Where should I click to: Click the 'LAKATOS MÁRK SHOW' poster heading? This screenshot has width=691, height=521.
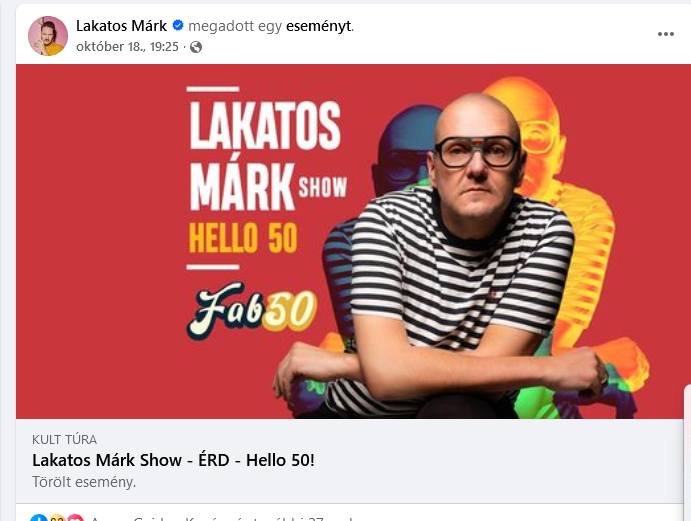[268, 156]
